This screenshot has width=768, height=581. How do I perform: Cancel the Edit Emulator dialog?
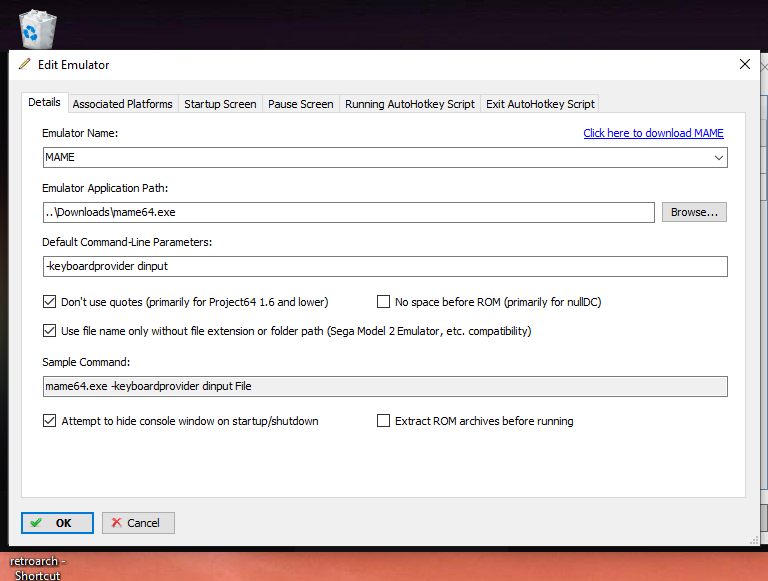click(x=138, y=523)
